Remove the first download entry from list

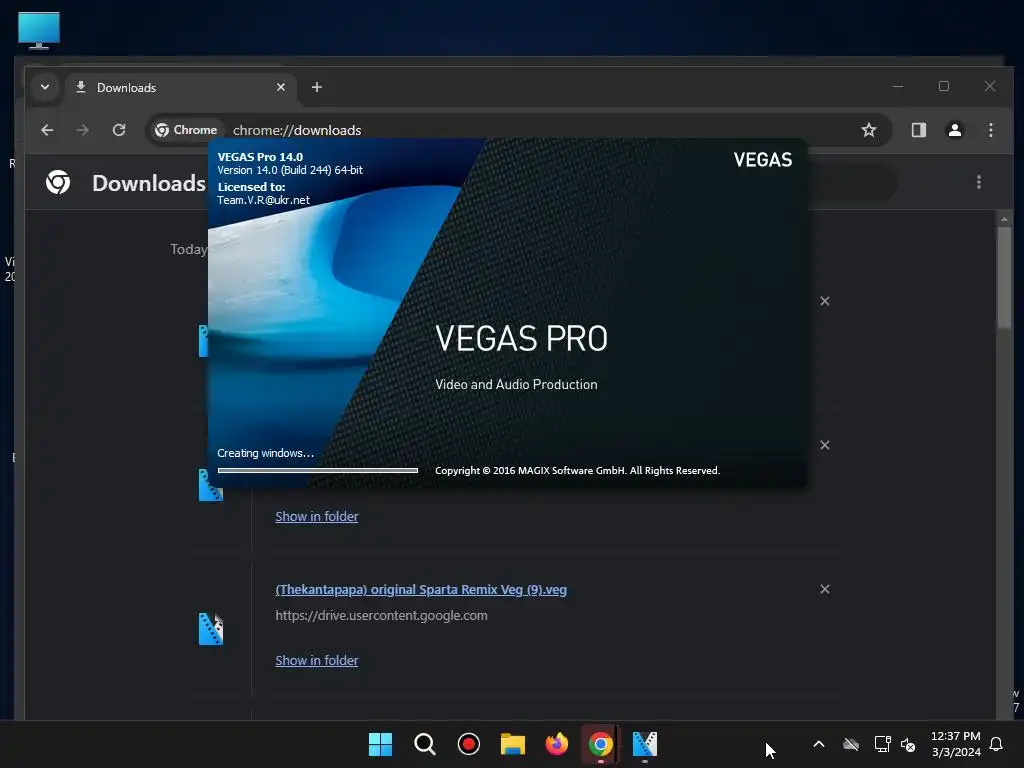pos(825,301)
